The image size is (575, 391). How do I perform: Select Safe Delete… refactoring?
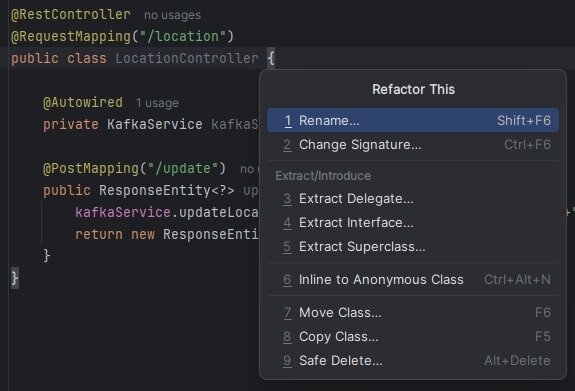413,361
